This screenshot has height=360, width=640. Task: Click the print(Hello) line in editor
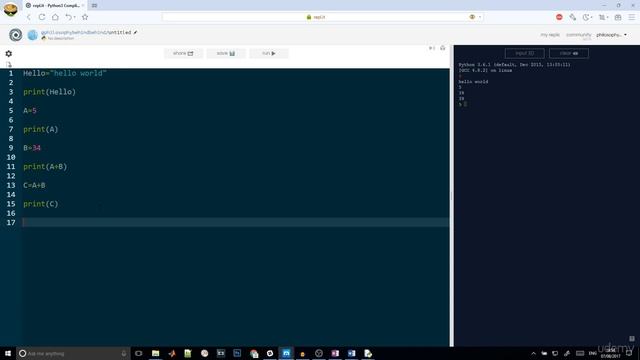click(x=49, y=92)
